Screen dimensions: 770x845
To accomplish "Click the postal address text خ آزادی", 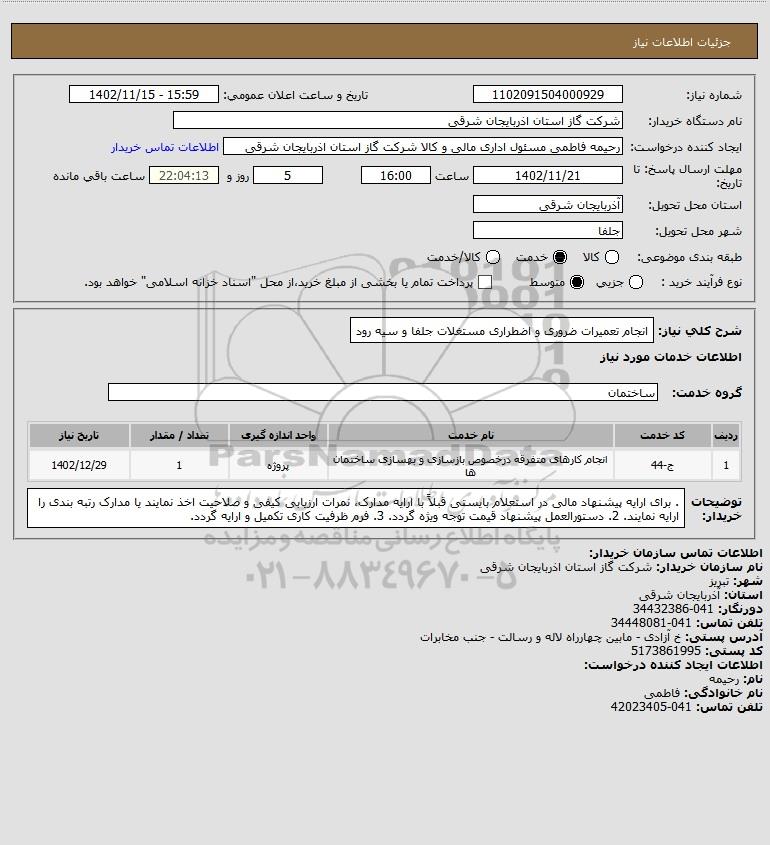I will (x=550, y=637).
